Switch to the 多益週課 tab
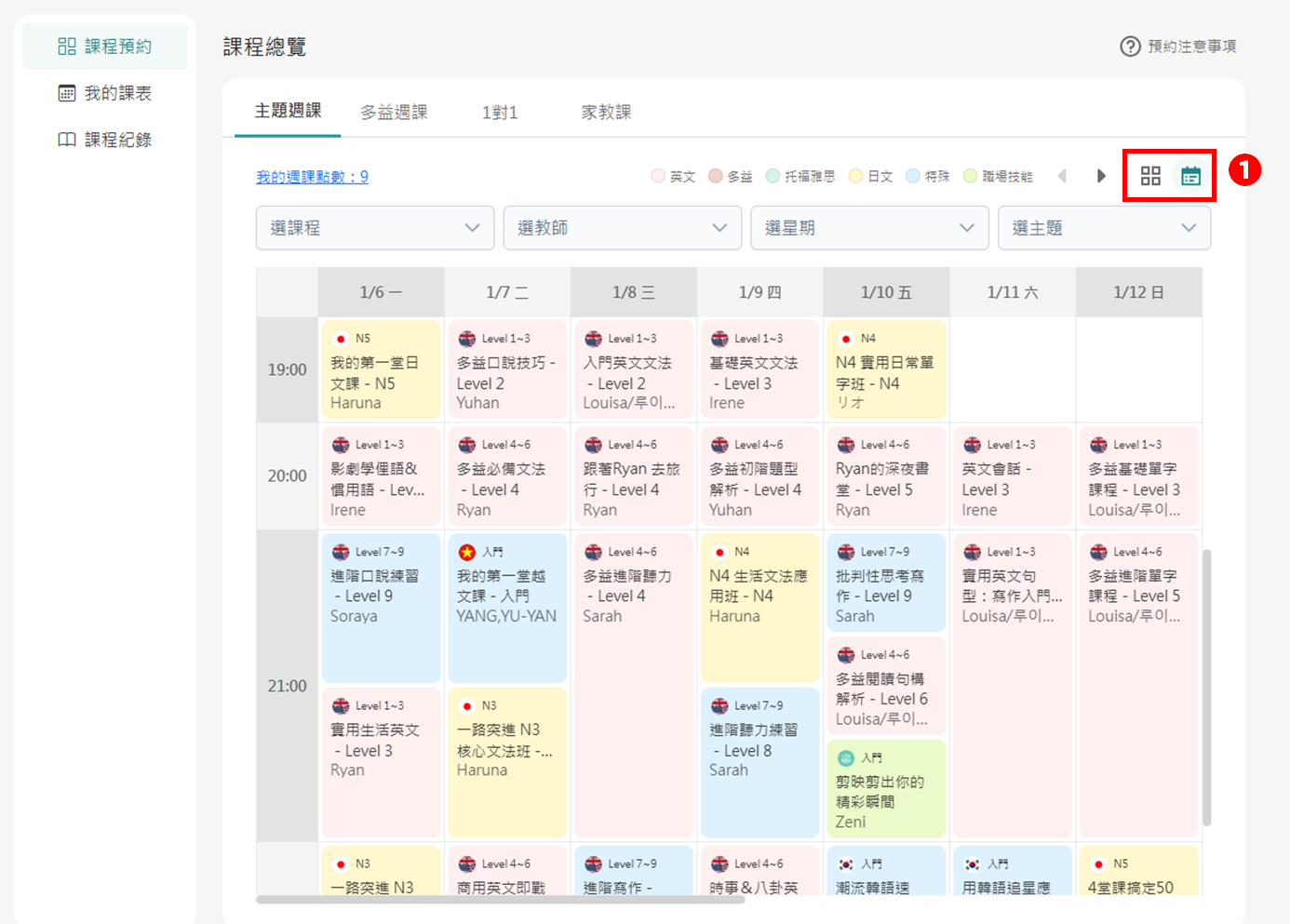This screenshot has width=1290, height=924. (x=394, y=113)
